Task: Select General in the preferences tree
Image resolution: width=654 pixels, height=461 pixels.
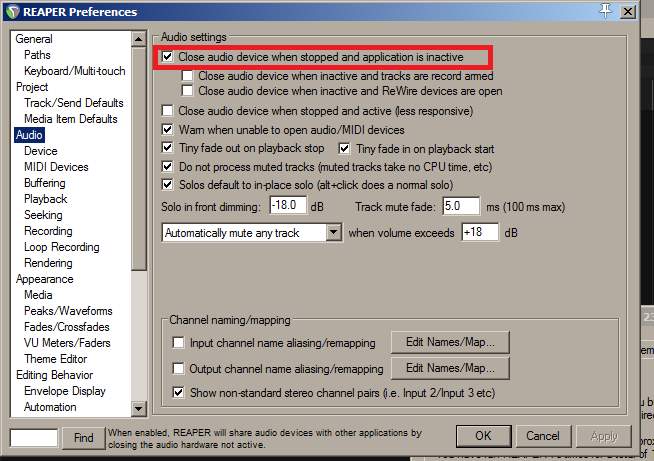Action: coord(34,39)
